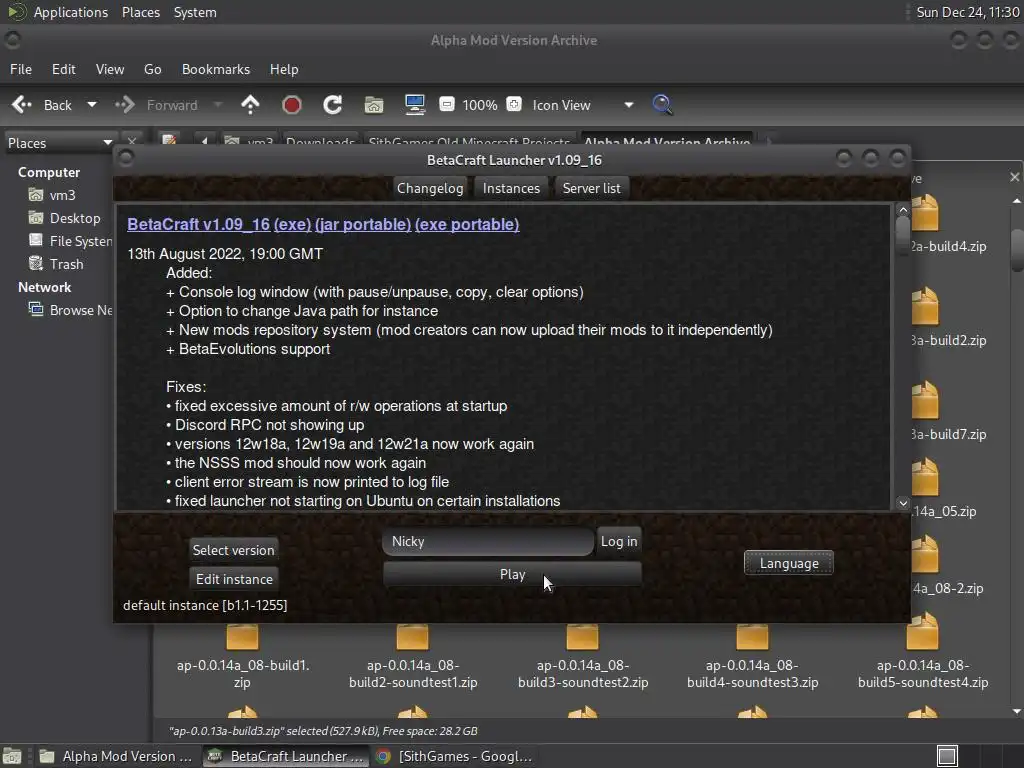The image size is (1024, 768).
Task: Click the Language button
Action: click(789, 563)
